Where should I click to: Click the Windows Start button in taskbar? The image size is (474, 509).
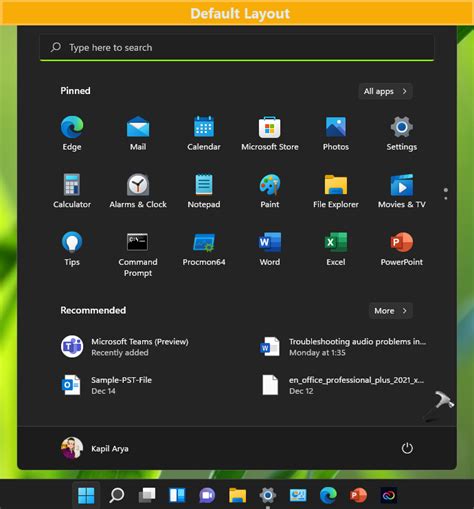tap(86, 495)
